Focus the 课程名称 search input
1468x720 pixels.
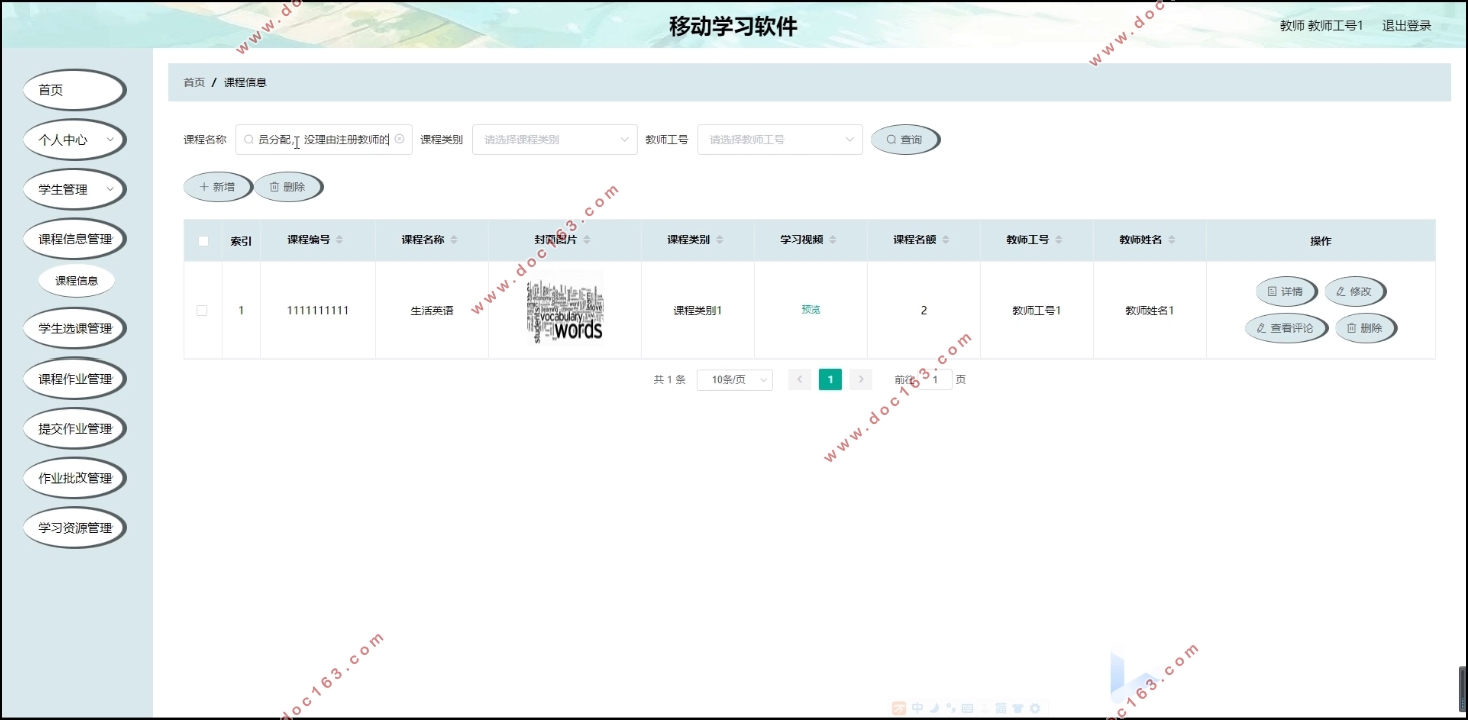tap(324, 140)
